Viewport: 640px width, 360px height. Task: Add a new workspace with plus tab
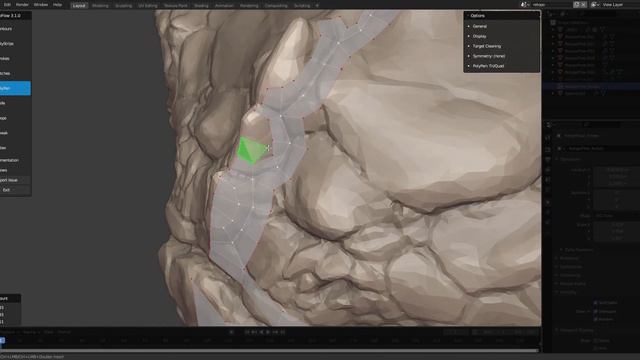click(x=317, y=6)
